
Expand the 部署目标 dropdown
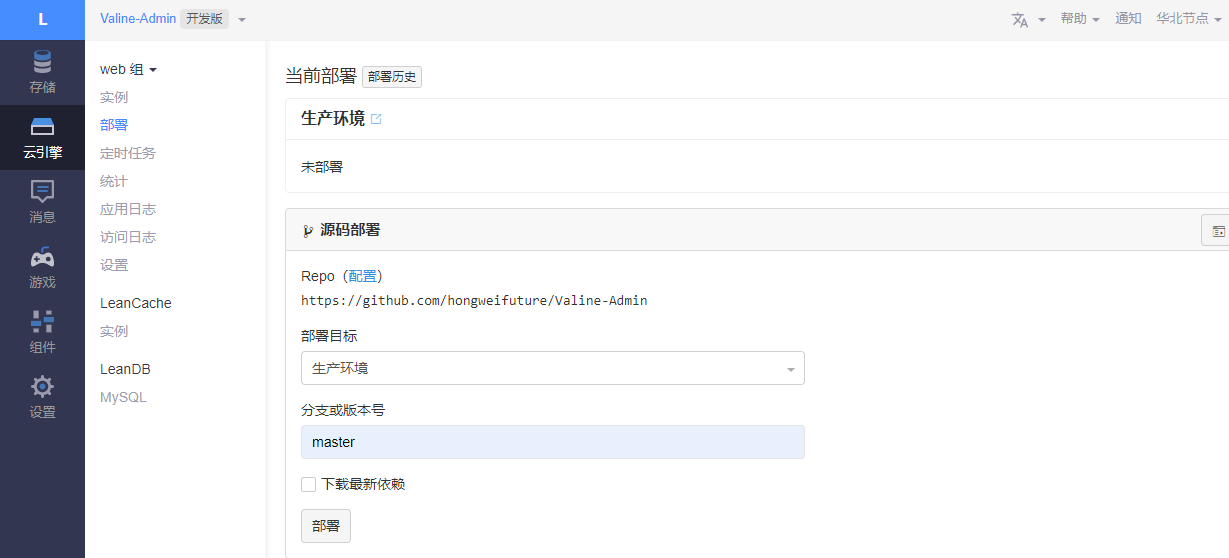pos(552,368)
